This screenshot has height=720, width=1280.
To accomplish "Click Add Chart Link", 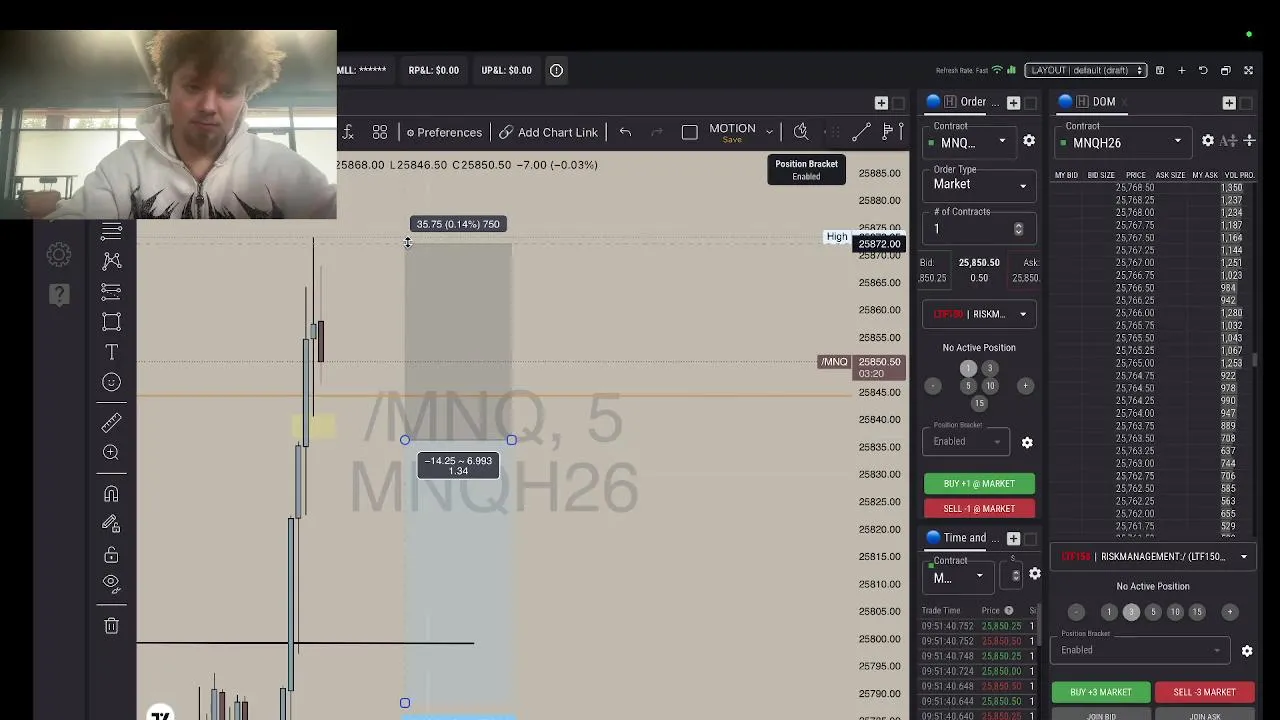I will pyautogui.click(x=548, y=132).
